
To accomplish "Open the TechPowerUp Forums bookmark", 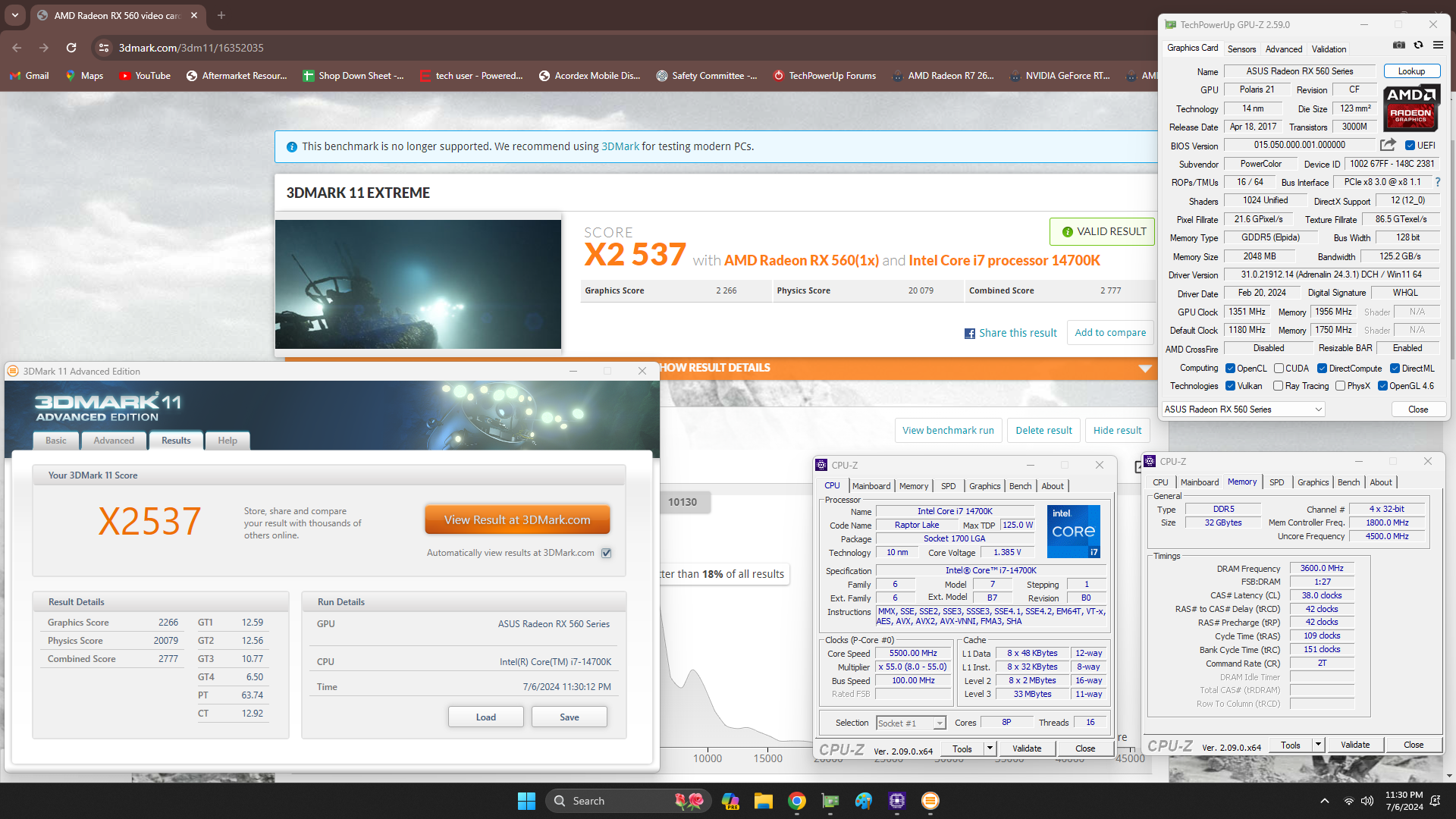I will tap(824, 76).
